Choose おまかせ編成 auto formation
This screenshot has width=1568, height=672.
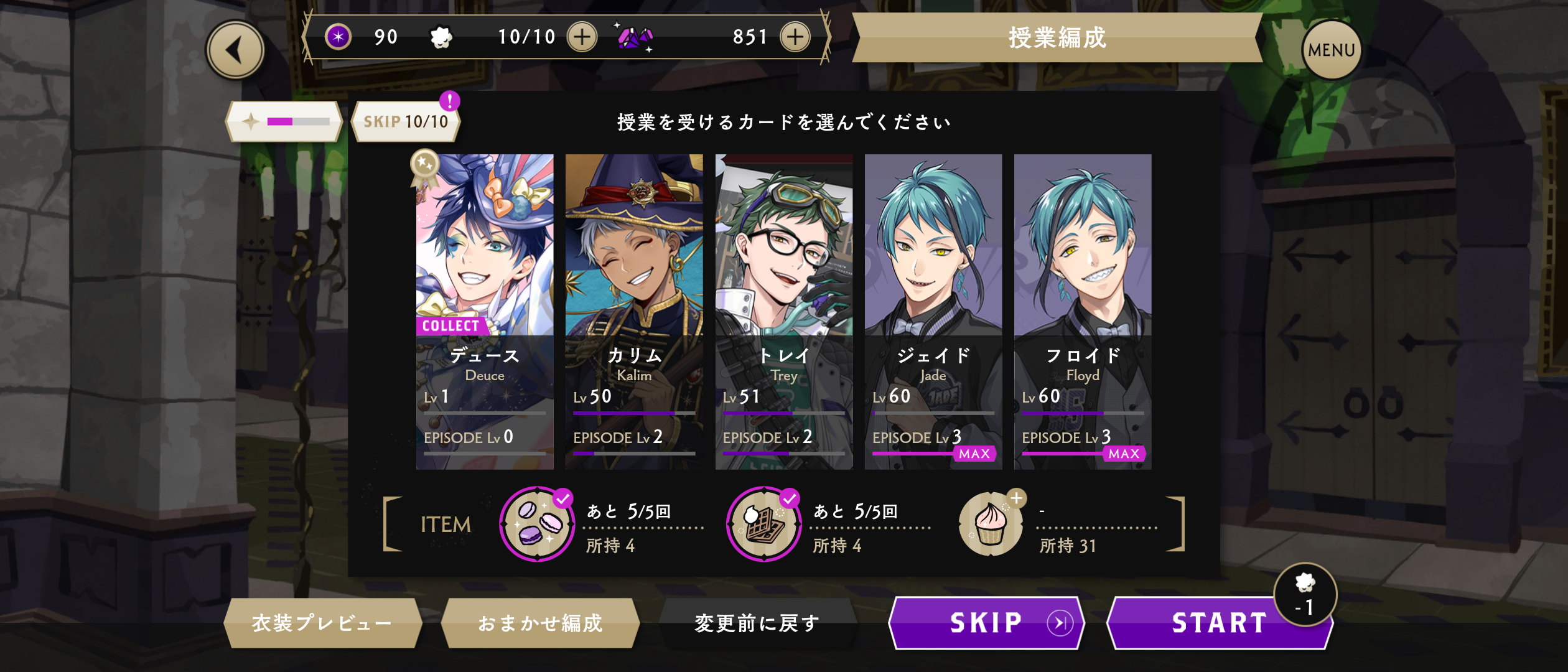(x=540, y=623)
